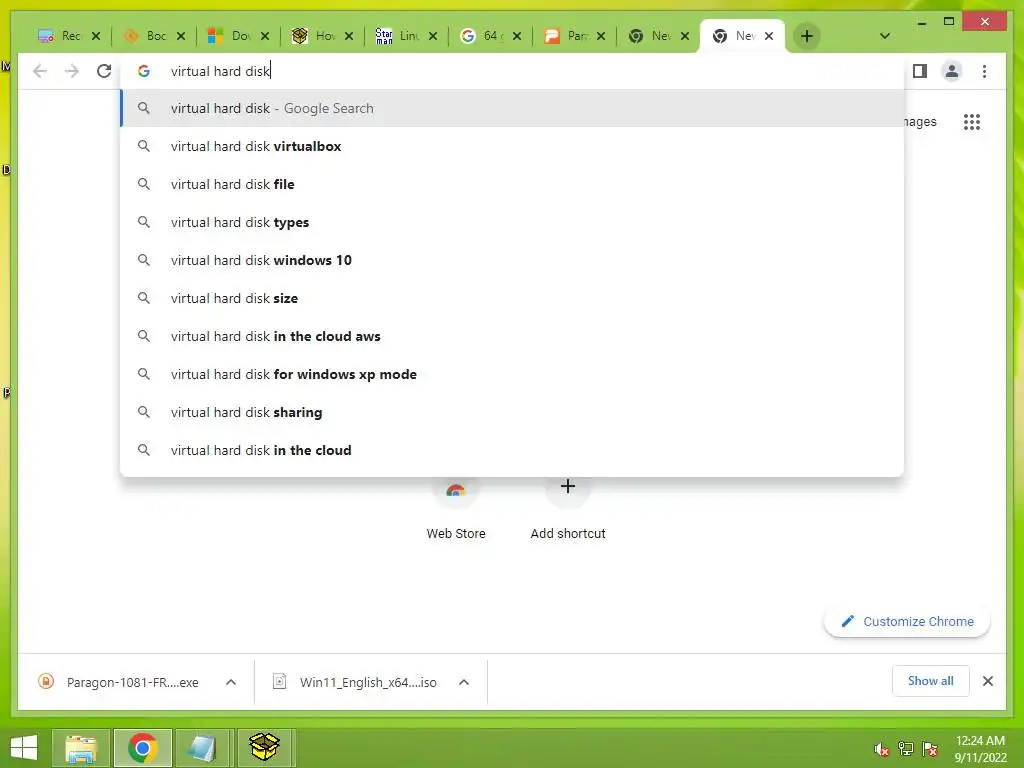Screen dimensions: 1024x768
Task: Open the yellow box app in taskbar
Action: (x=264, y=748)
